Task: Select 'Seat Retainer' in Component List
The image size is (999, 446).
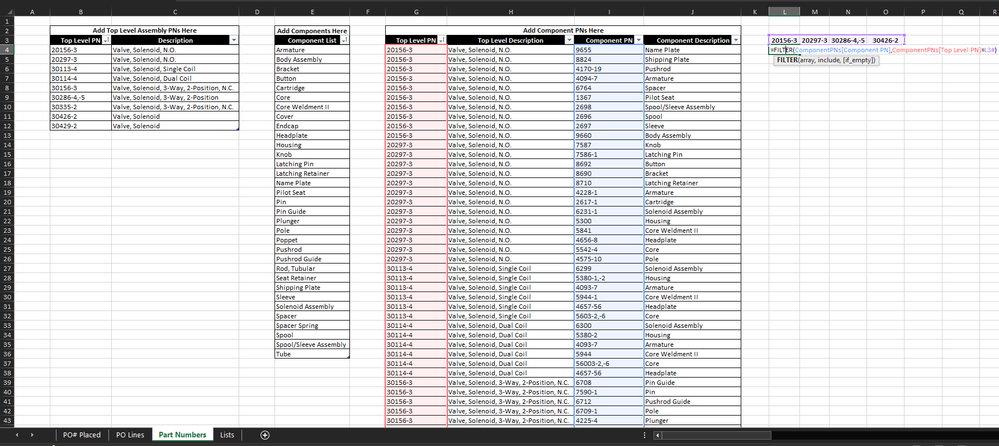Action: point(312,278)
